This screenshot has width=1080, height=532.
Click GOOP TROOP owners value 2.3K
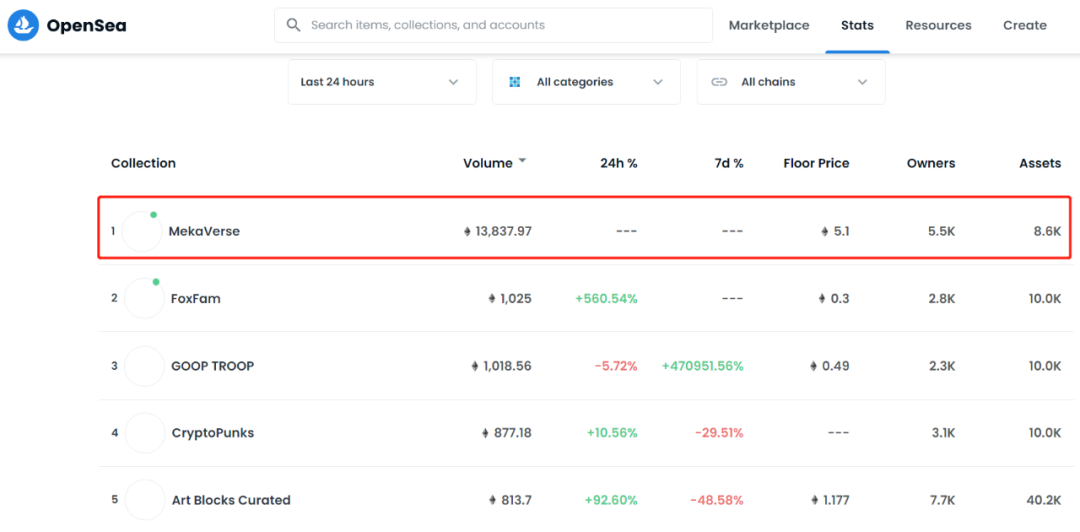pos(942,366)
